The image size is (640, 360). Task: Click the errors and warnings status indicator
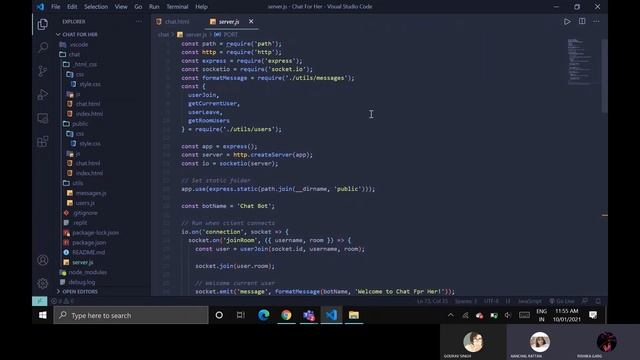click(62, 301)
